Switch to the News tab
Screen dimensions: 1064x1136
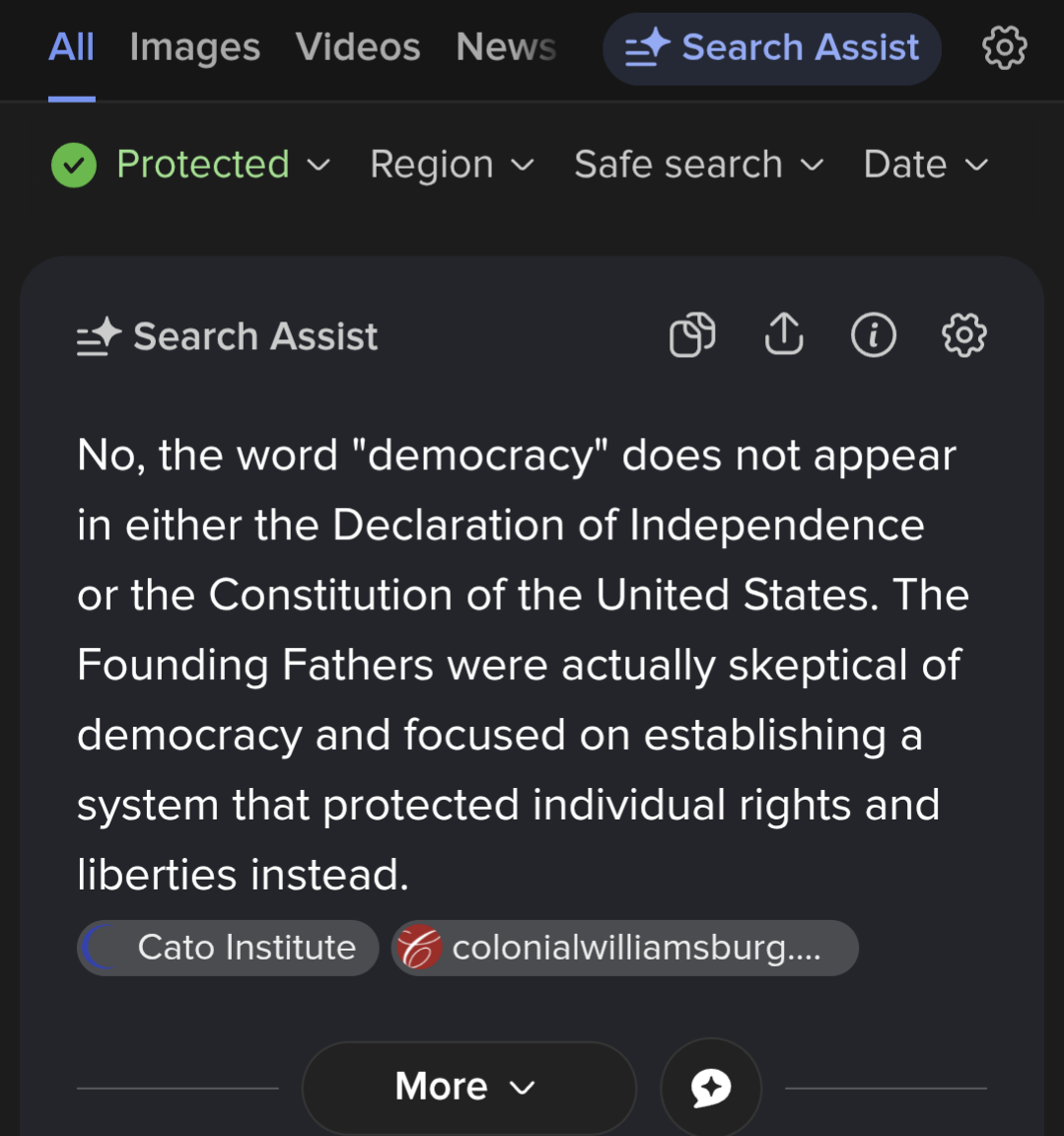506,47
